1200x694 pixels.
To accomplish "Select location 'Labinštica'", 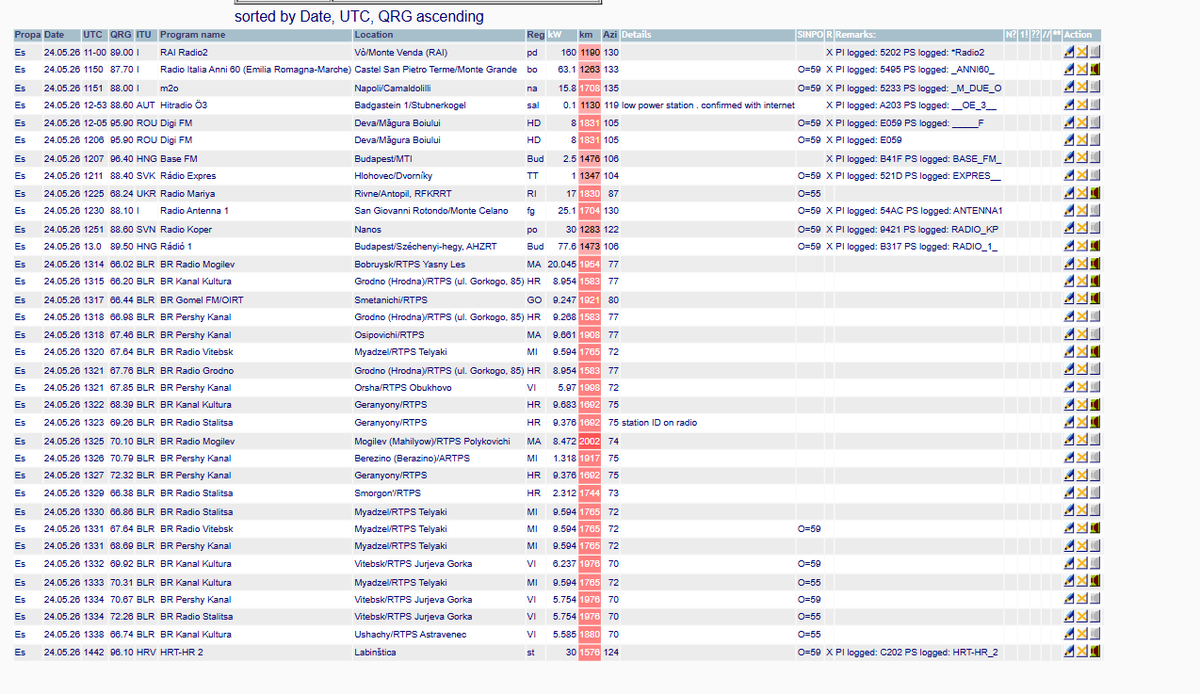I will (x=375, y=652).
